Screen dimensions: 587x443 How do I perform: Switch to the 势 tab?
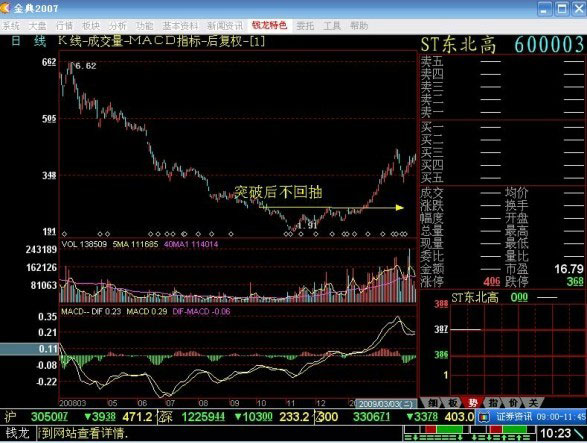point(473,403)
